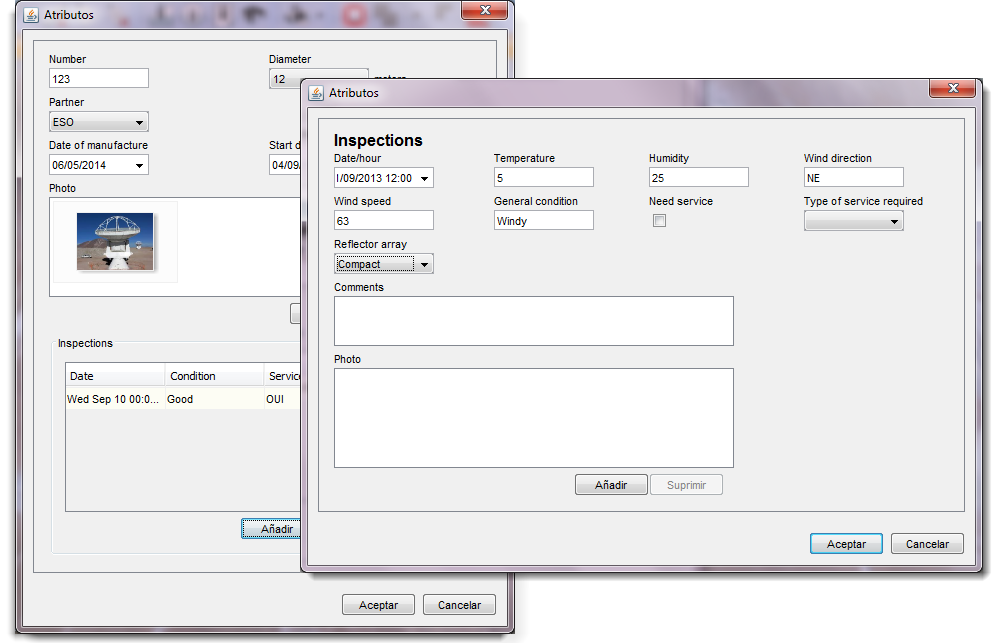Select the antenna photo thumbnail
Screen dimensions: 1000x643
click(115, 241)
